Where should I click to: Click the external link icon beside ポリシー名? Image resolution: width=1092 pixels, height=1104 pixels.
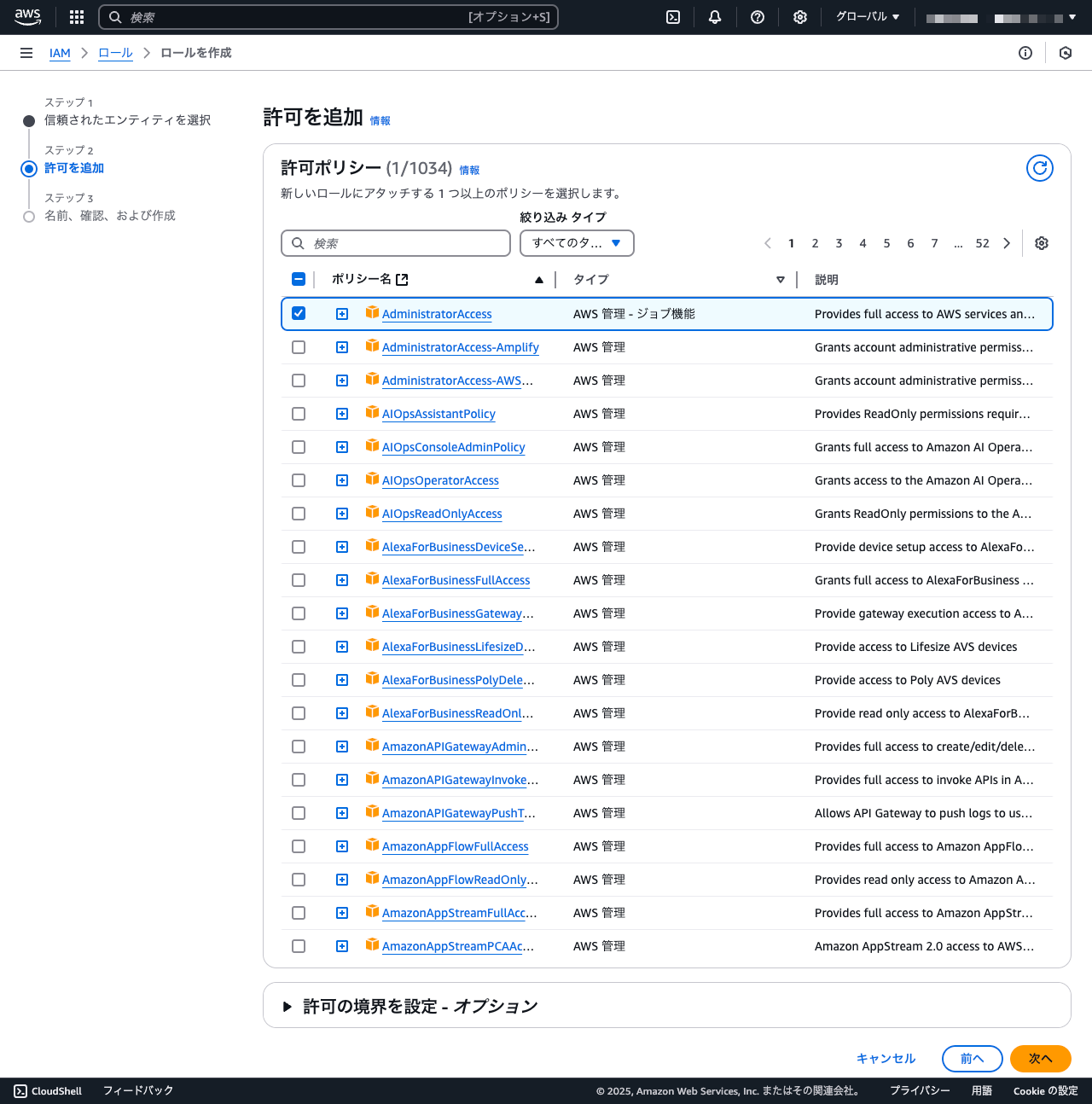[x=403, y=280]
